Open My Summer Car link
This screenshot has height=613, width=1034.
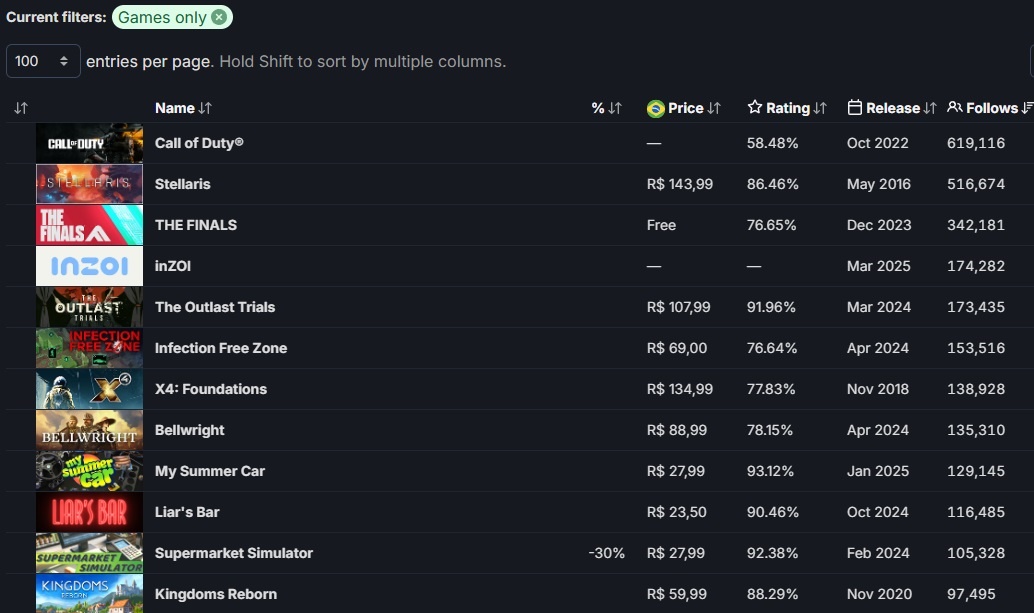[x=210, y=471]
